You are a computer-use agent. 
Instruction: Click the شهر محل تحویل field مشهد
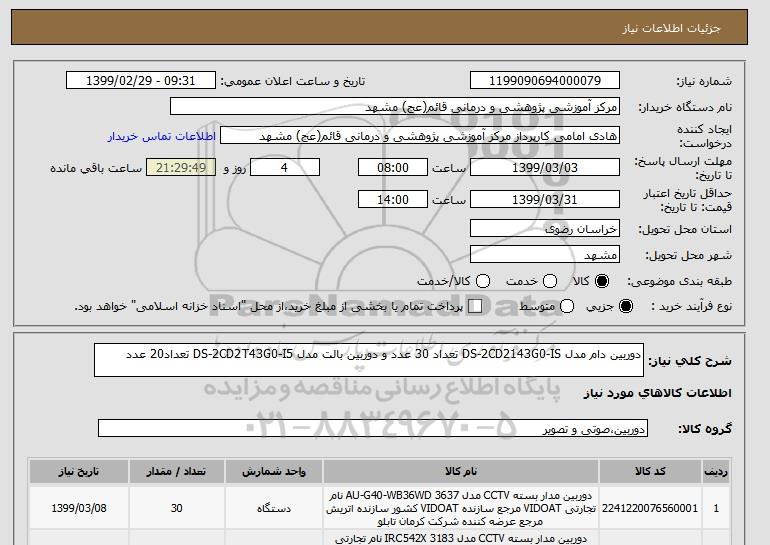pyautogui.click(x=545, y=254)
